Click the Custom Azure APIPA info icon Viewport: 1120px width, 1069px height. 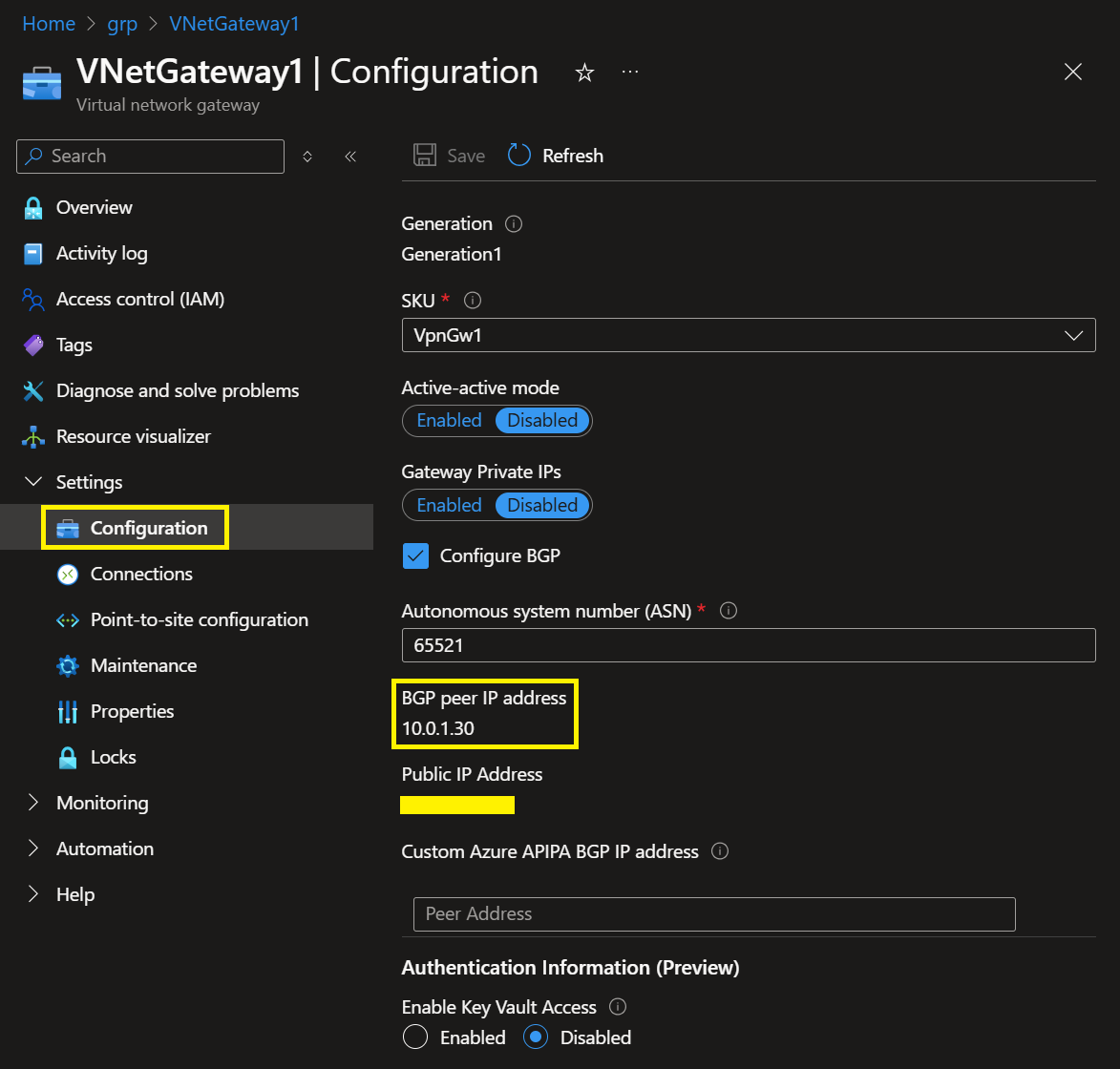(x=720, y=850)
